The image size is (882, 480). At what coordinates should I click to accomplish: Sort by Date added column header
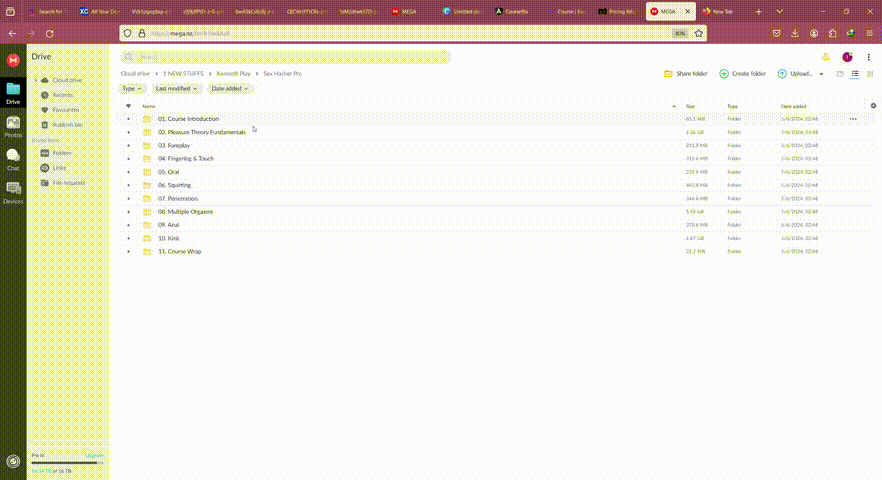(x=794, y=106)
